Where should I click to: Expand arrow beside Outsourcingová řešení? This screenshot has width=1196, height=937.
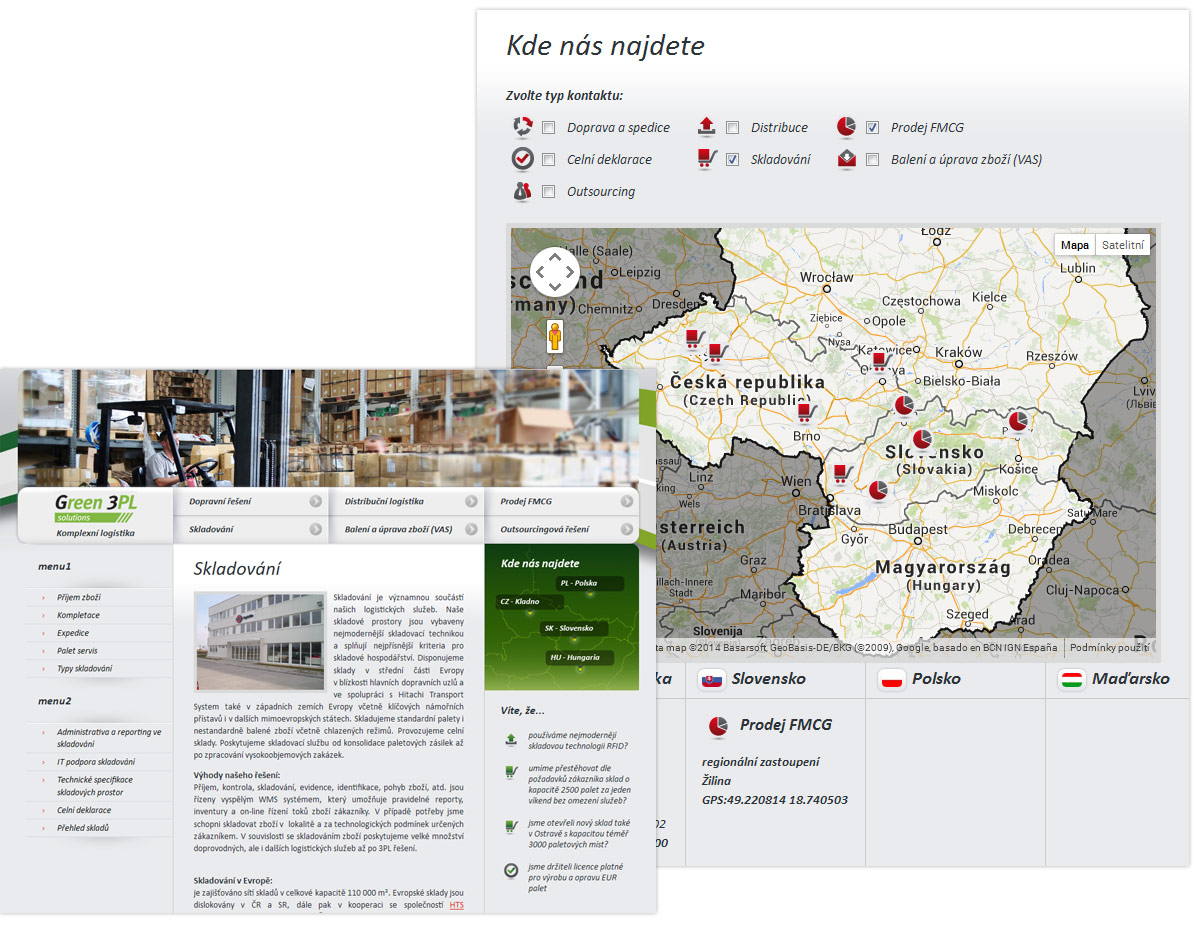click(627, 529)
